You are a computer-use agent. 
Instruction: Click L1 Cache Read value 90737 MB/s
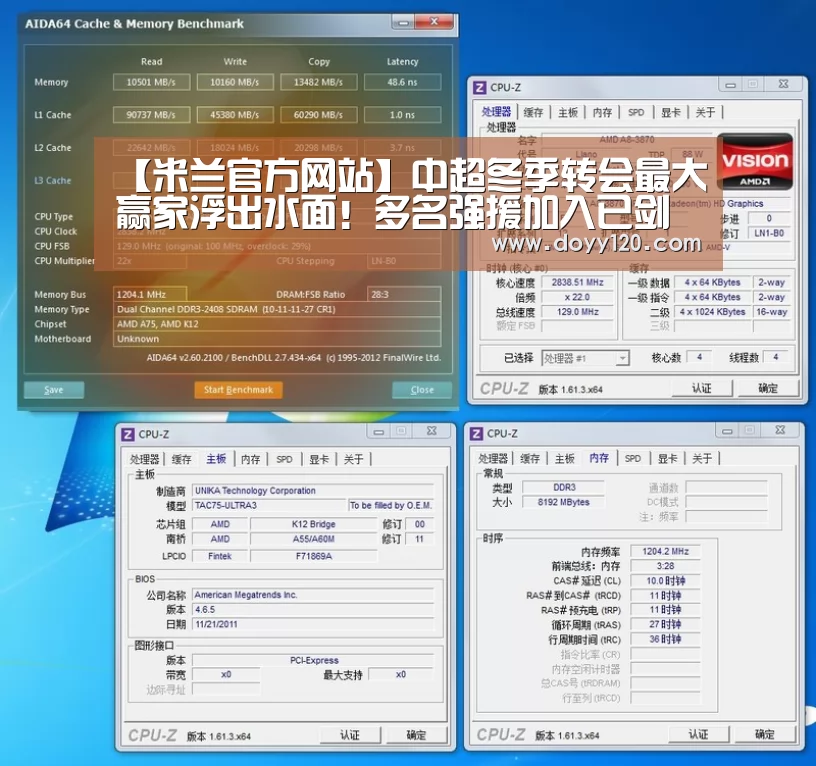pyautogui.click(x=151, y=115)
